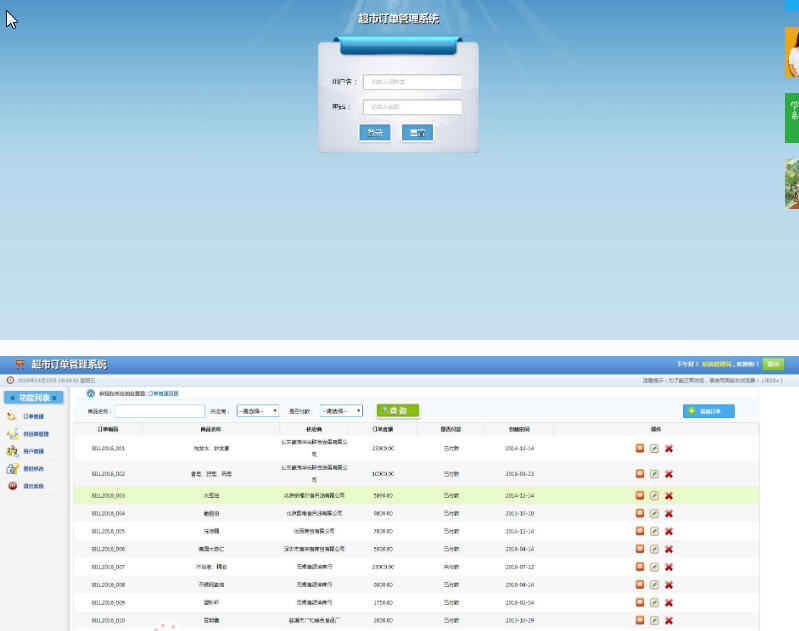The image size is (799, 631).
Task: View details of order BILL2016_004
Action: pos(640,513)
